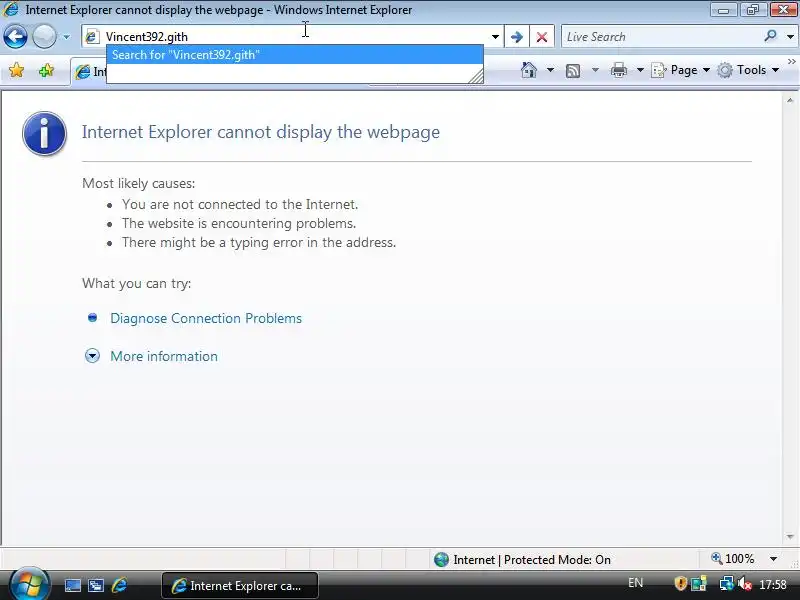Click 'There might be a typing error' line
This screenshot has height=600, width=800.
(259, 242)
